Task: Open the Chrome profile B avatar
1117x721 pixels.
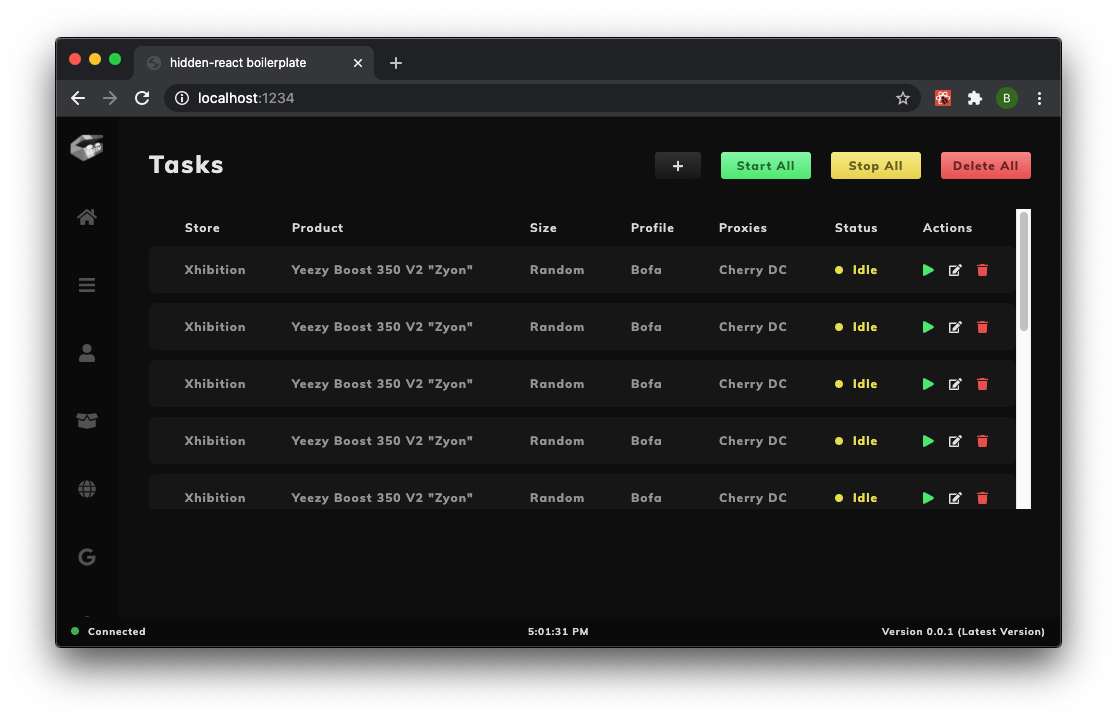Action: click(x=1007, y=98)
